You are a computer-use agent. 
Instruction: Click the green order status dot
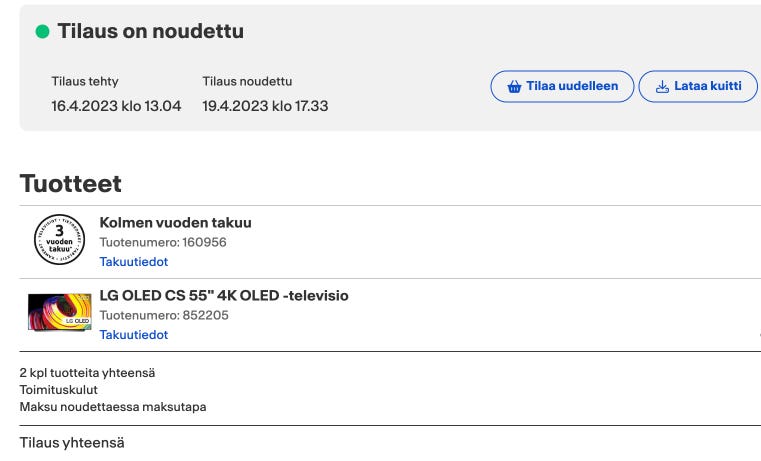[x=42, y=32]
